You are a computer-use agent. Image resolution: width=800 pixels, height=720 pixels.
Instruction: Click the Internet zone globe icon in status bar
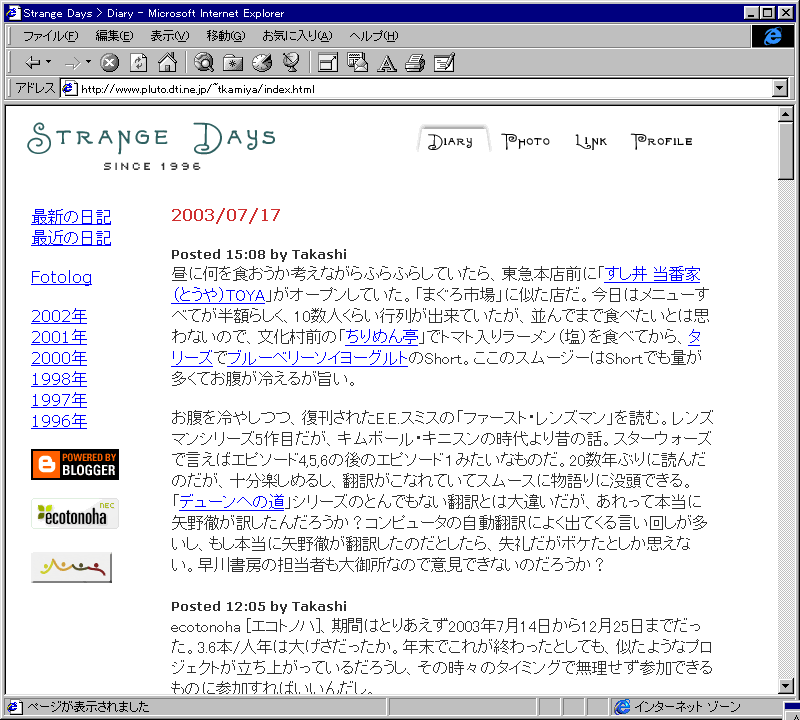pyautogui.click(x=622, y=707)
